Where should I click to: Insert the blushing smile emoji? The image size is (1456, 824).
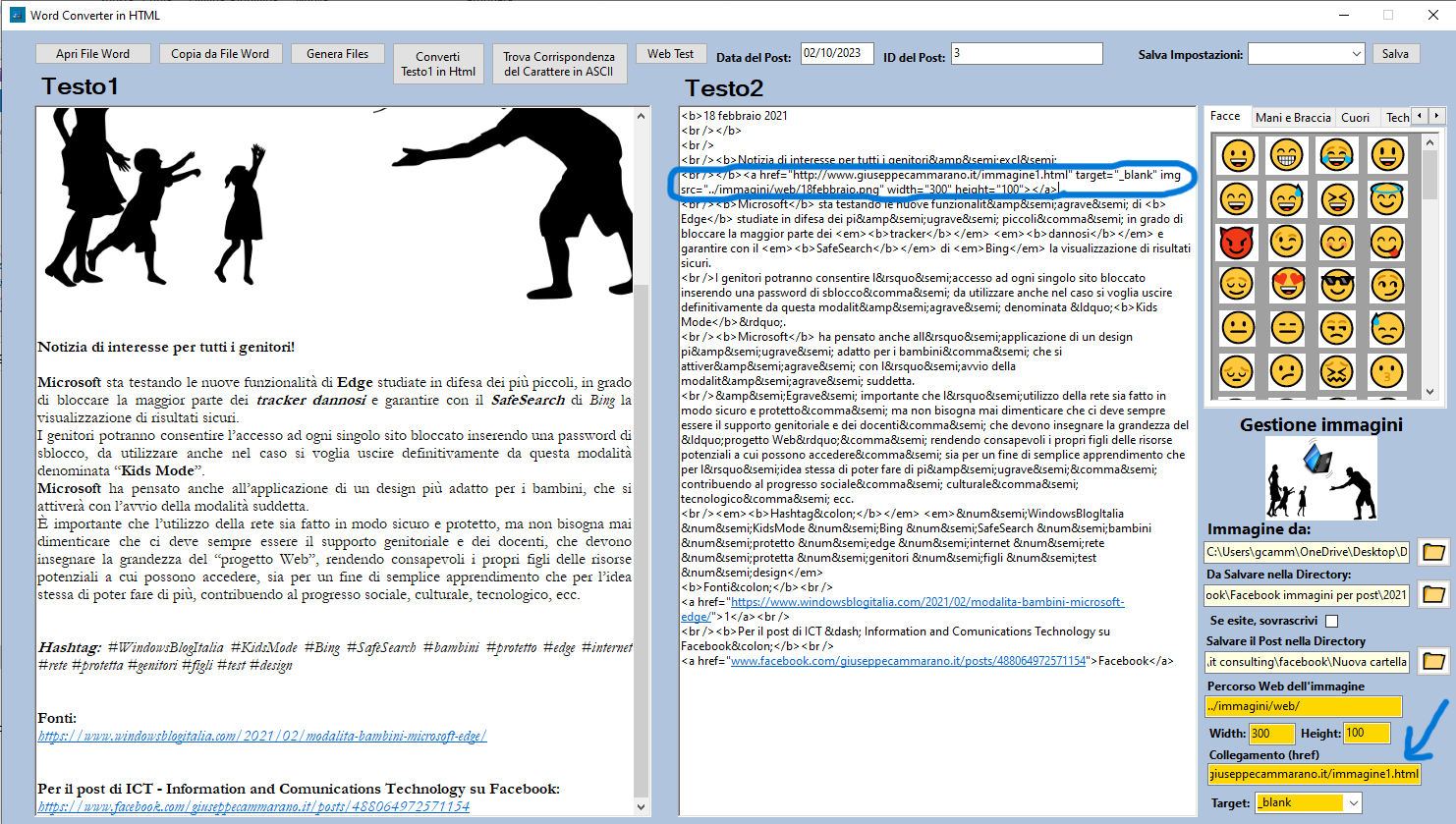pos(1337,242)
